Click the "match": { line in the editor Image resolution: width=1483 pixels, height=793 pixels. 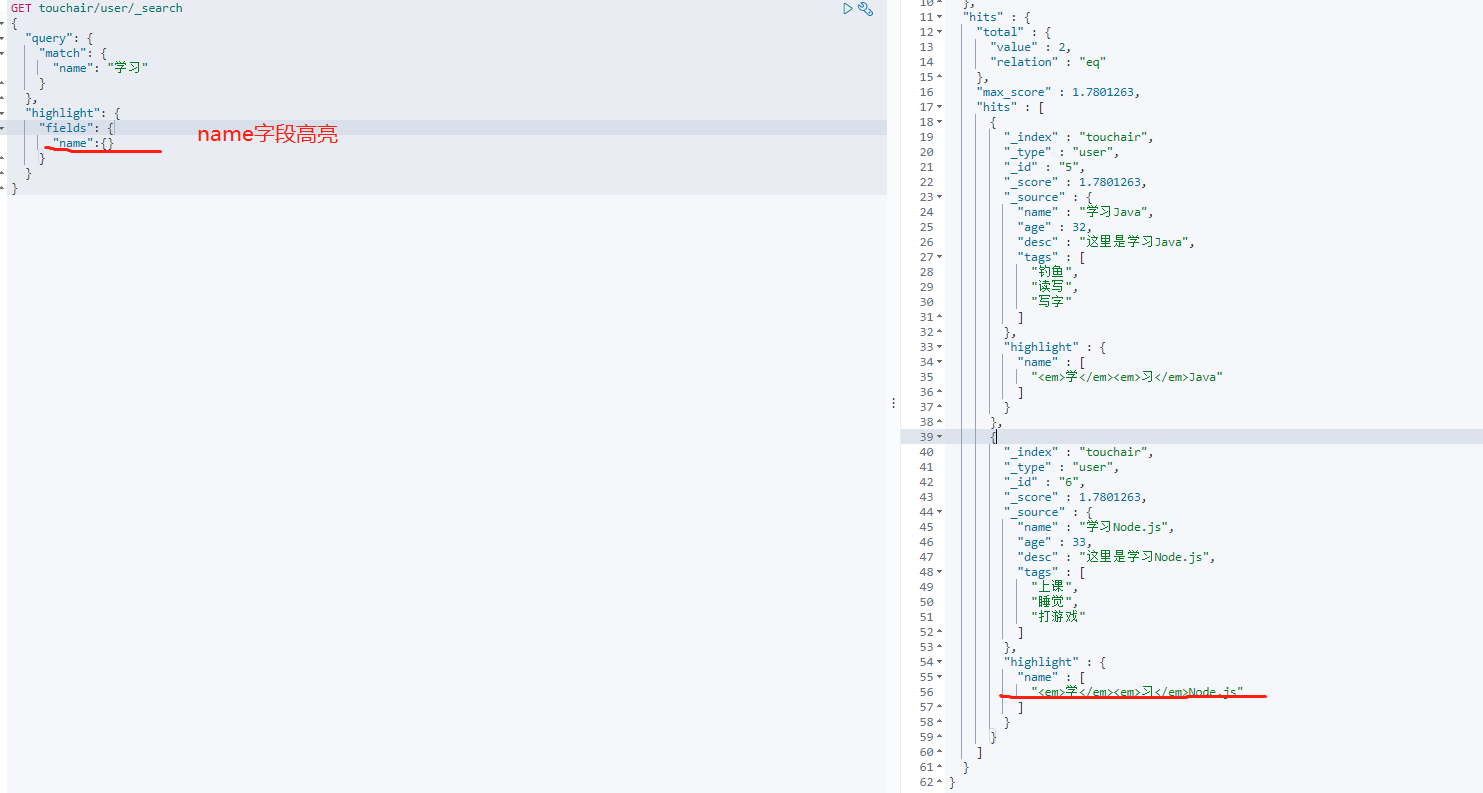click(x=73, y=53)
